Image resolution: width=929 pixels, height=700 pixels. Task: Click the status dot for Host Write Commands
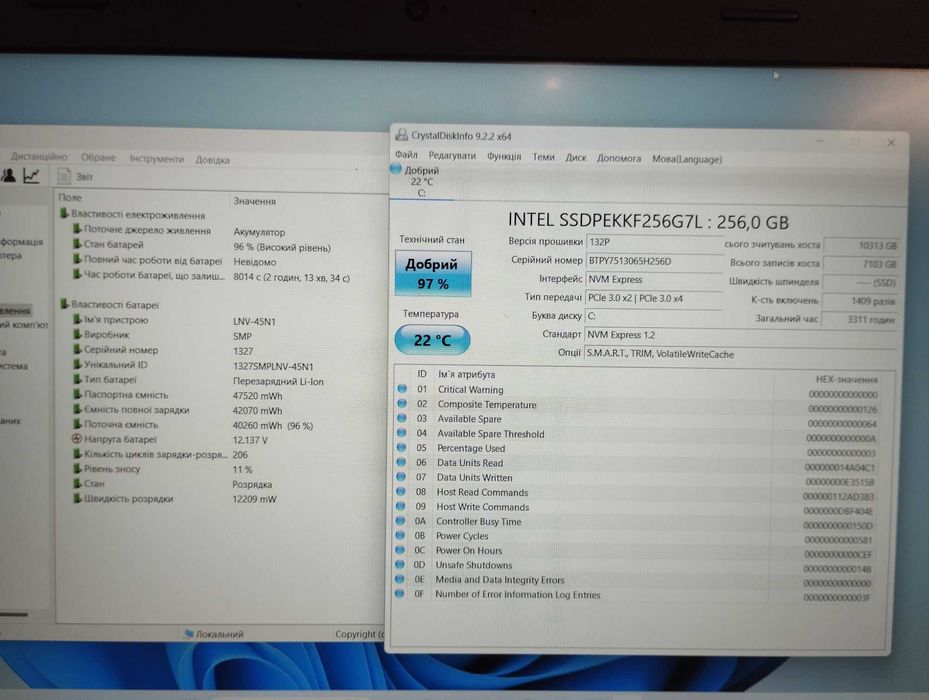click(401, 506)
